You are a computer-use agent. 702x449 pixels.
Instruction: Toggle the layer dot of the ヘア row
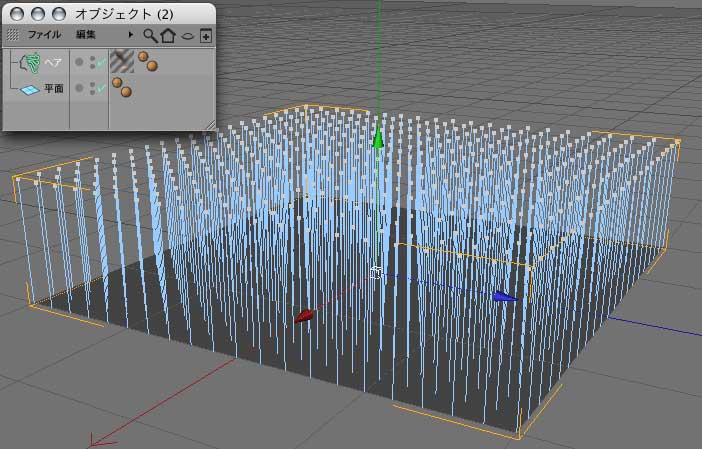click(79, 62)
